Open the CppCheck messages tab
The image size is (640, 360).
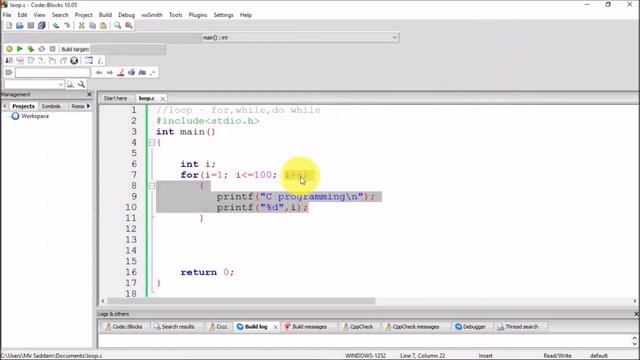coord(413,327)
